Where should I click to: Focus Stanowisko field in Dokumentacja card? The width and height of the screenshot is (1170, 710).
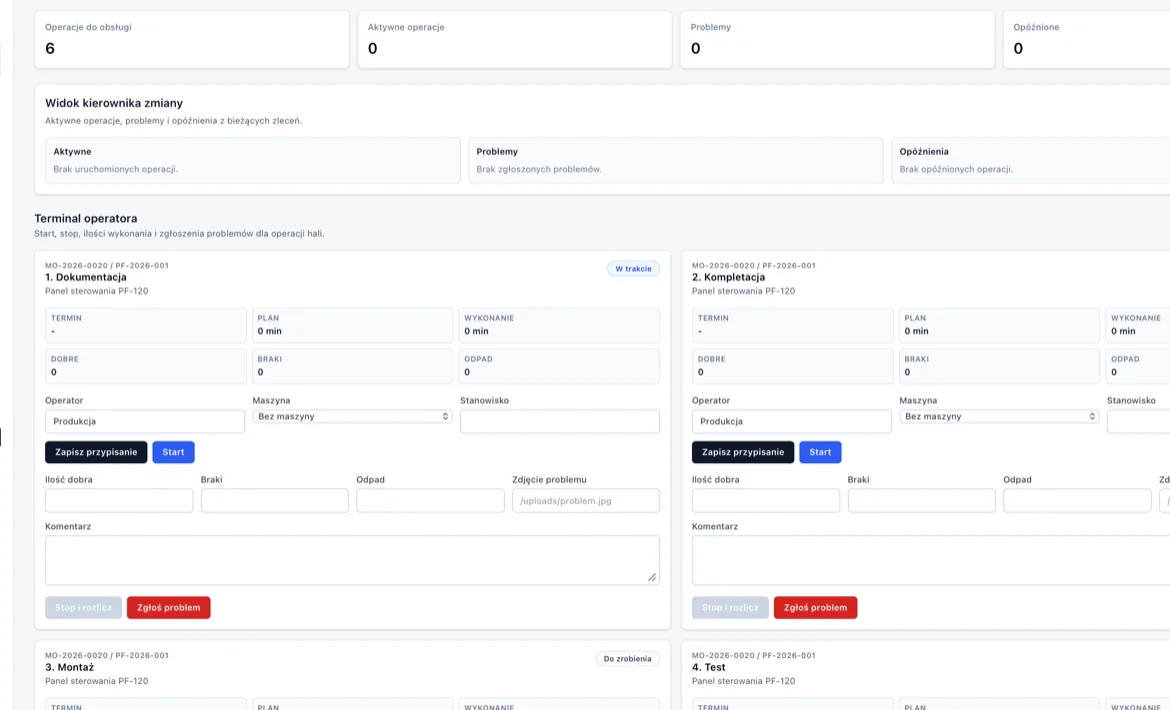click(x=560, y=421)
